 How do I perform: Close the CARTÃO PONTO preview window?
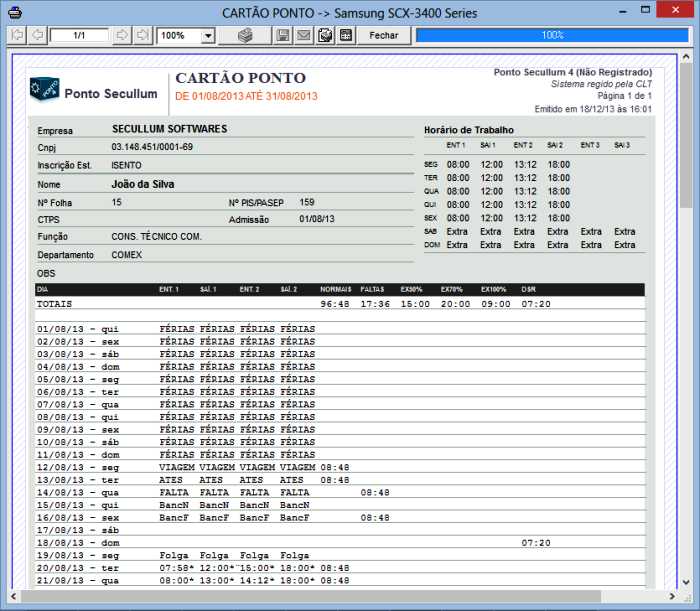[683, 12]
